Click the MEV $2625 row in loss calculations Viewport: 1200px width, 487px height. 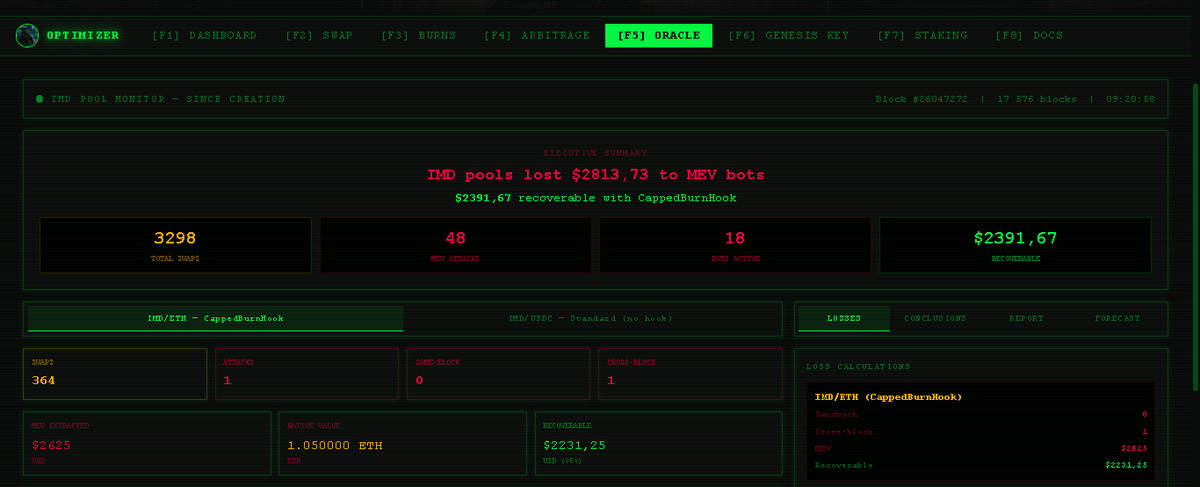981,449
